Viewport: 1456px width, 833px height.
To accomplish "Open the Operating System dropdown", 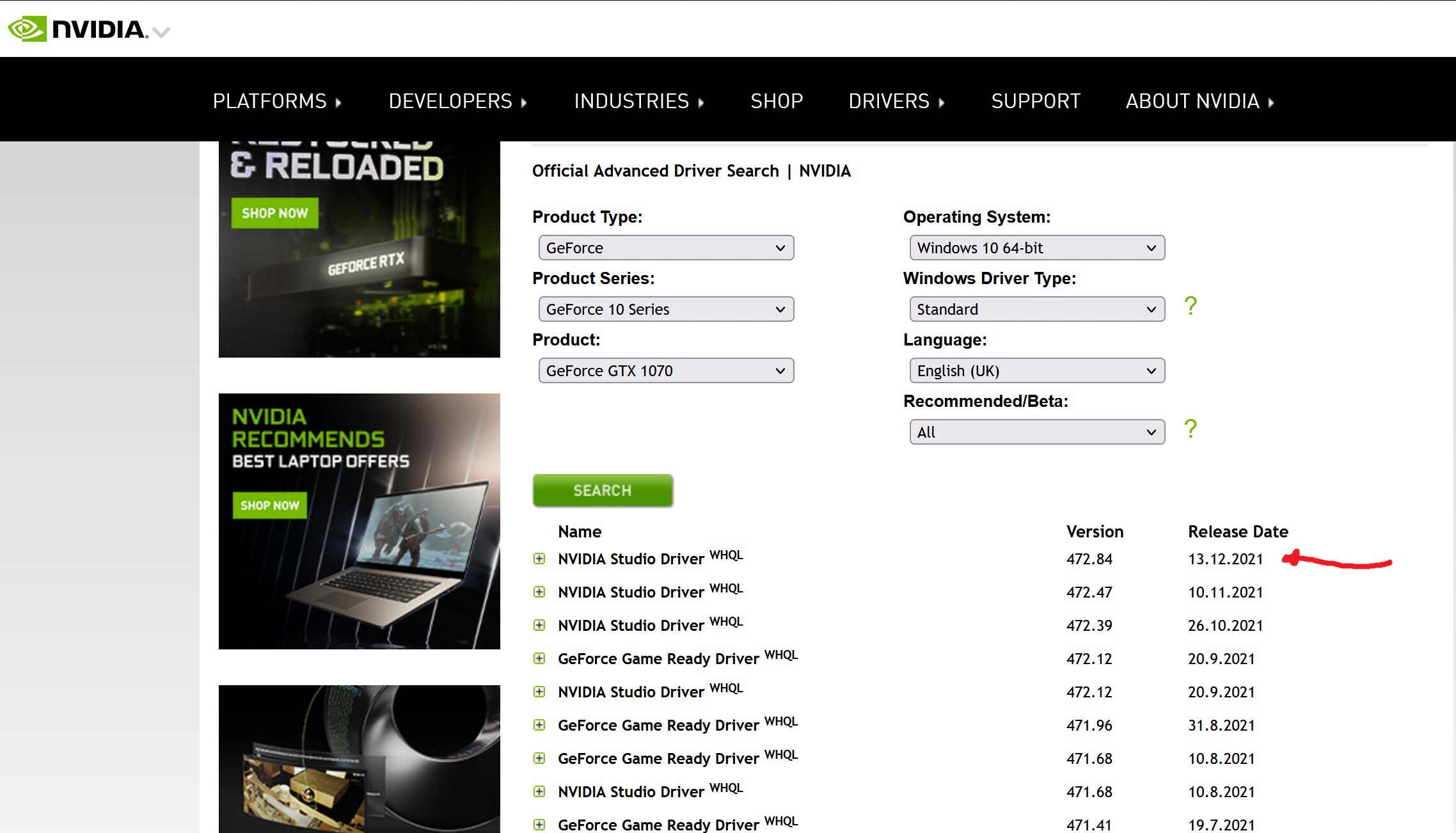I will pos(1036,248).
